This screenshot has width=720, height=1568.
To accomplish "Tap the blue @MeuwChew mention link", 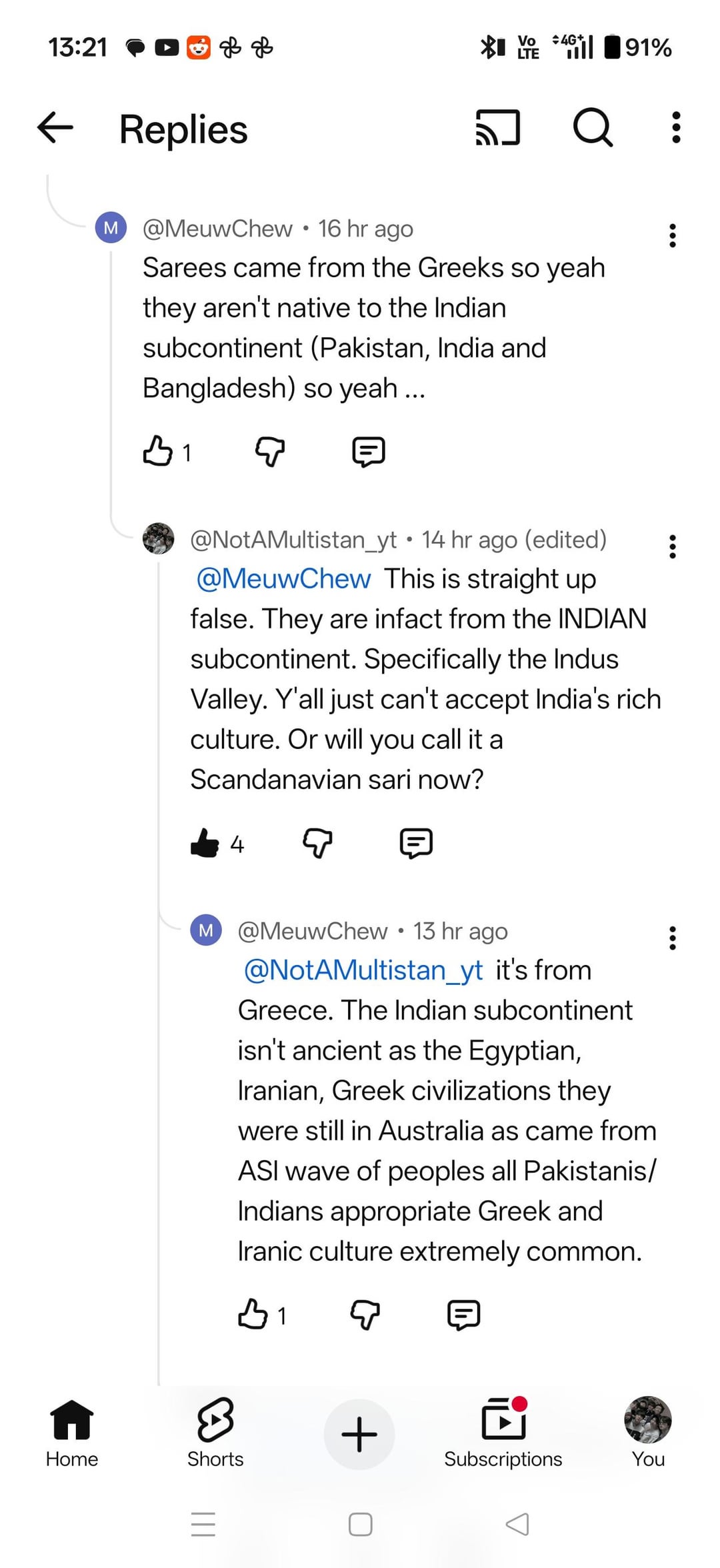I will (283, 578).
